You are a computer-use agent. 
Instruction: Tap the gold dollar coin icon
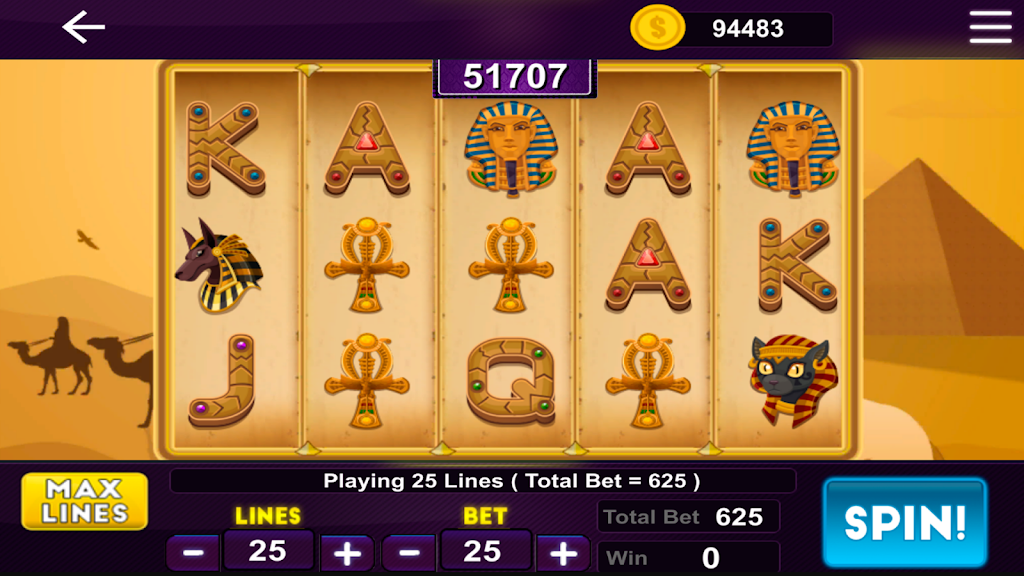tap(657, 27)
